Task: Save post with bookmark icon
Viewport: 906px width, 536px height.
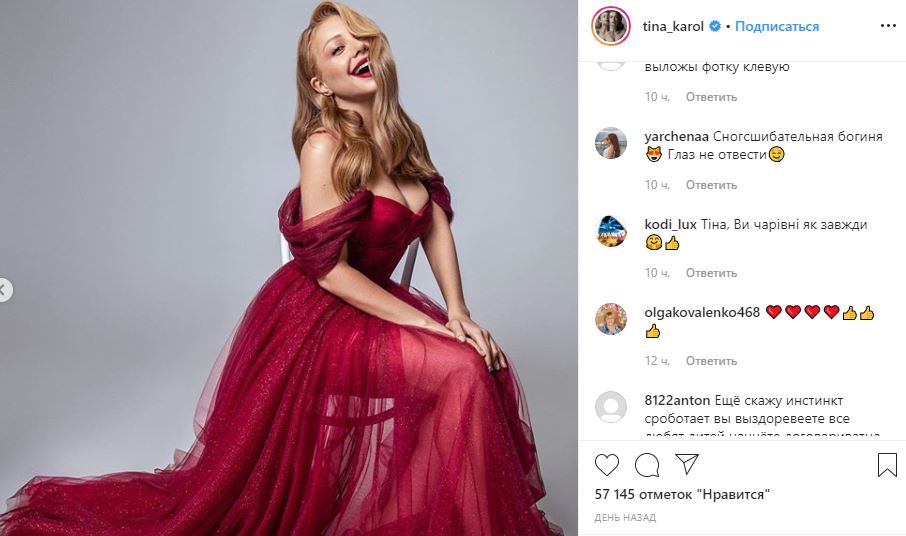Action: pos(887,465)
